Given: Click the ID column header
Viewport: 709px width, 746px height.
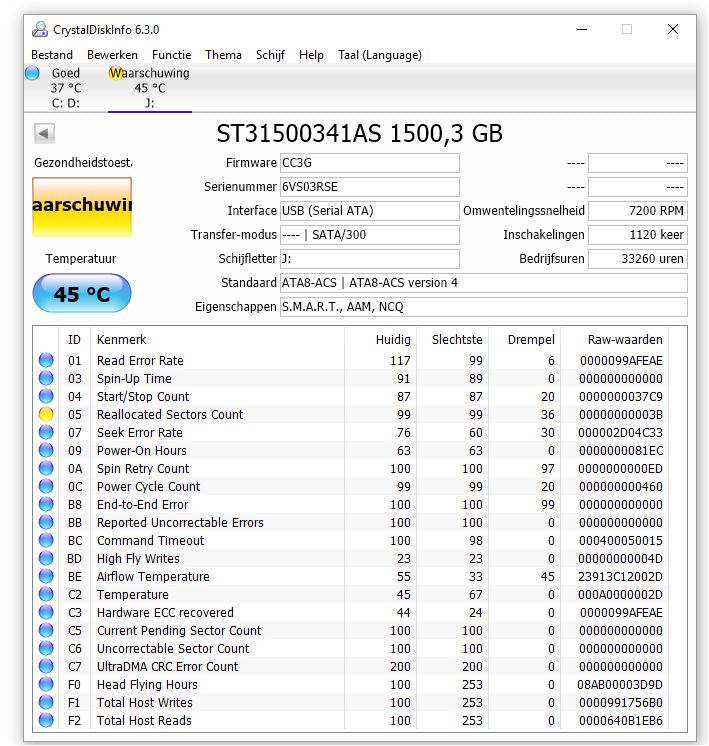Looking at the screenshot, I should [74, 340].
